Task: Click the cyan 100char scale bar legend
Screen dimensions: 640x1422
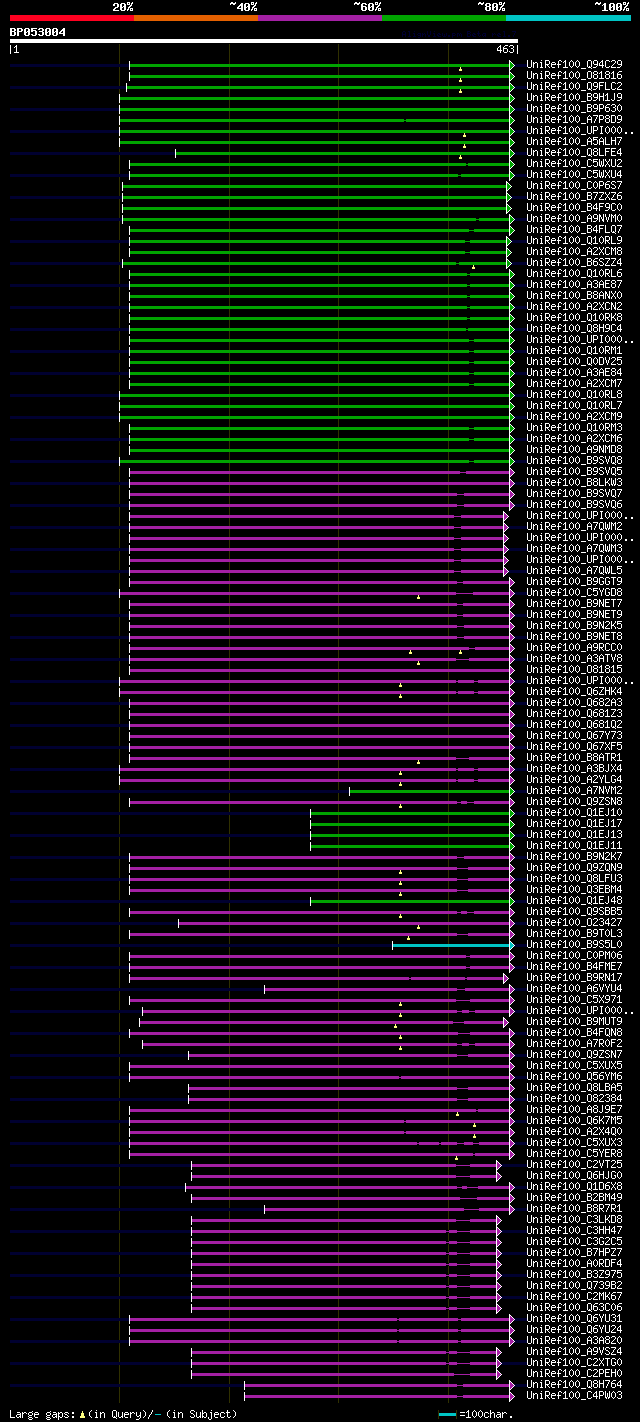Action: coord(447,1415)
